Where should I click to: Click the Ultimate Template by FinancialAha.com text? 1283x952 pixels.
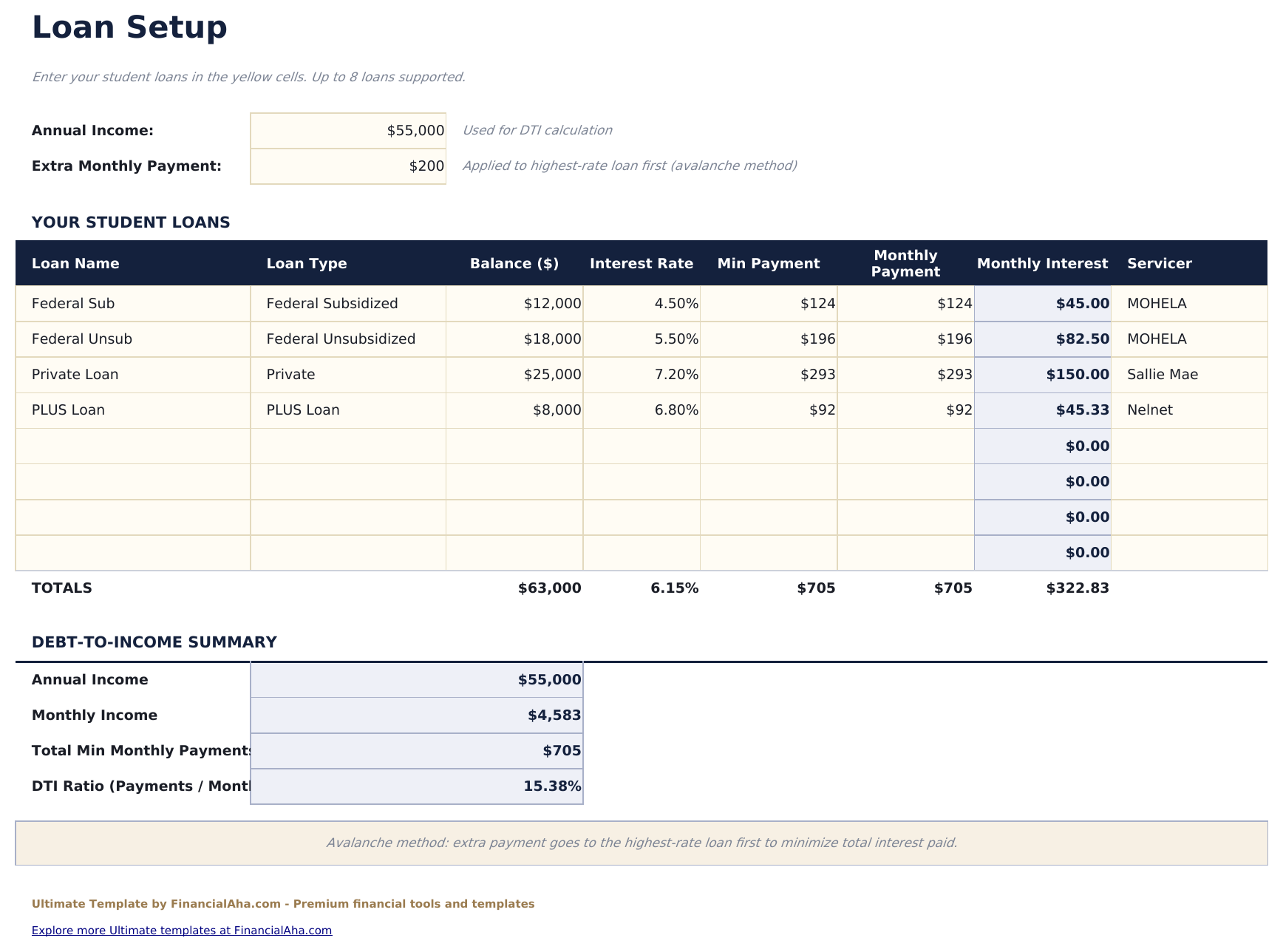coord(283,903)
